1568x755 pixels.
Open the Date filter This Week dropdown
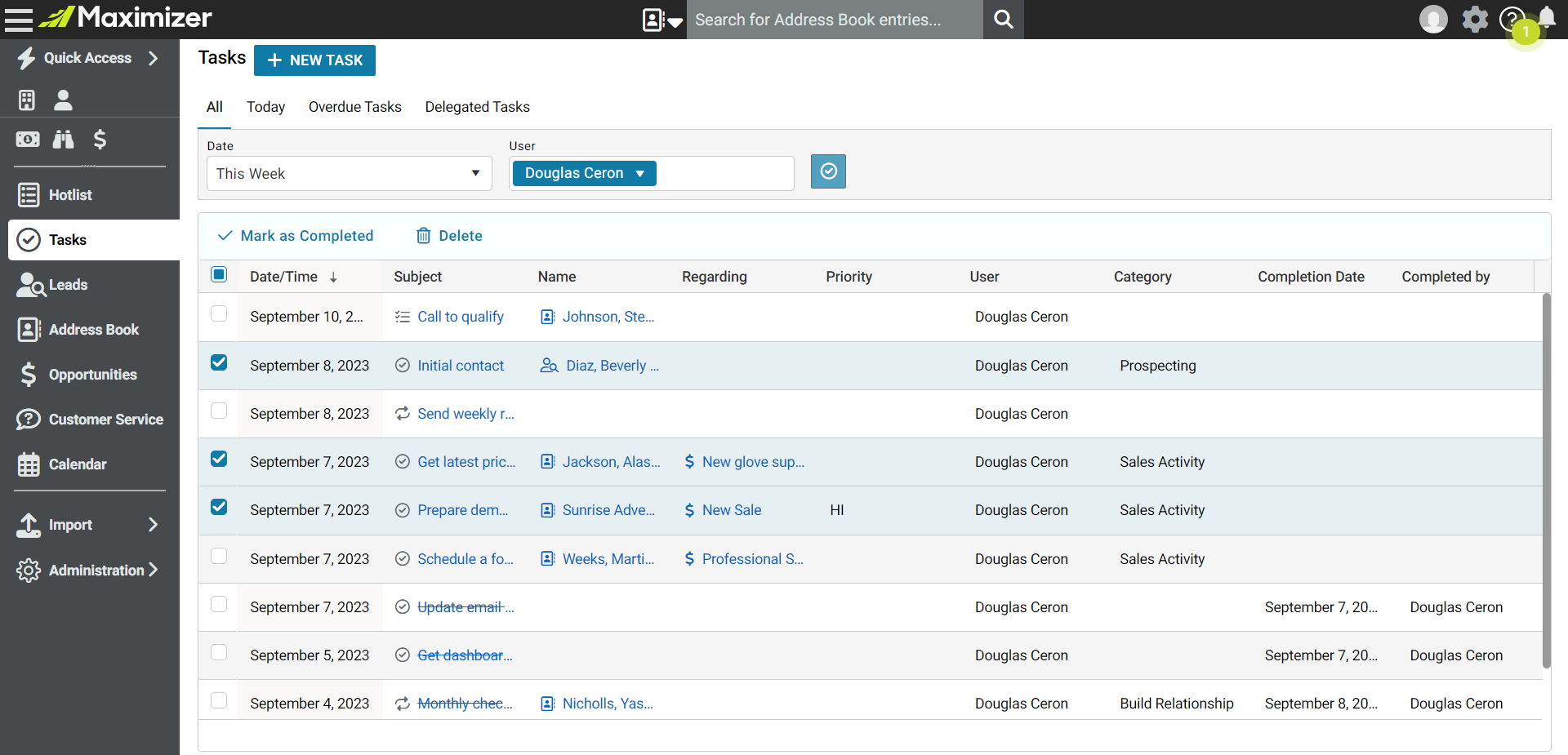(349, 173)
